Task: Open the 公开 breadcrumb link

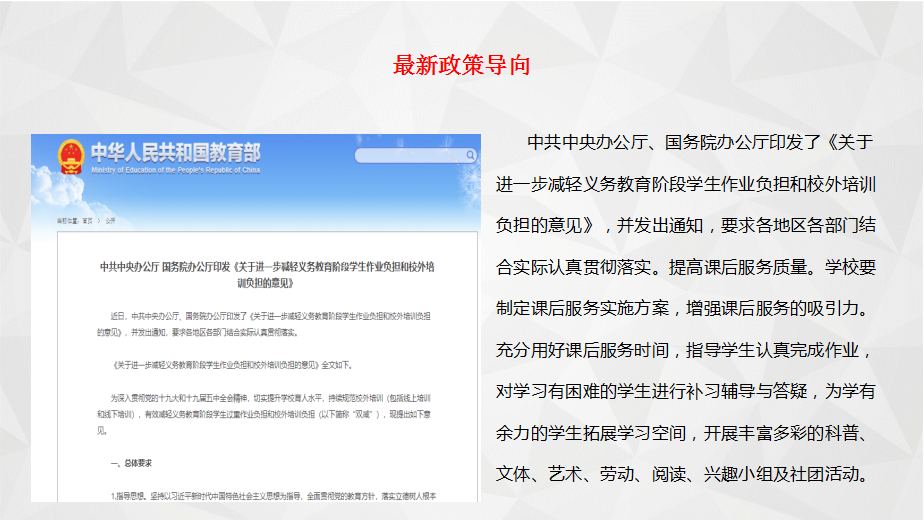Action: click(x=111, y=220)
